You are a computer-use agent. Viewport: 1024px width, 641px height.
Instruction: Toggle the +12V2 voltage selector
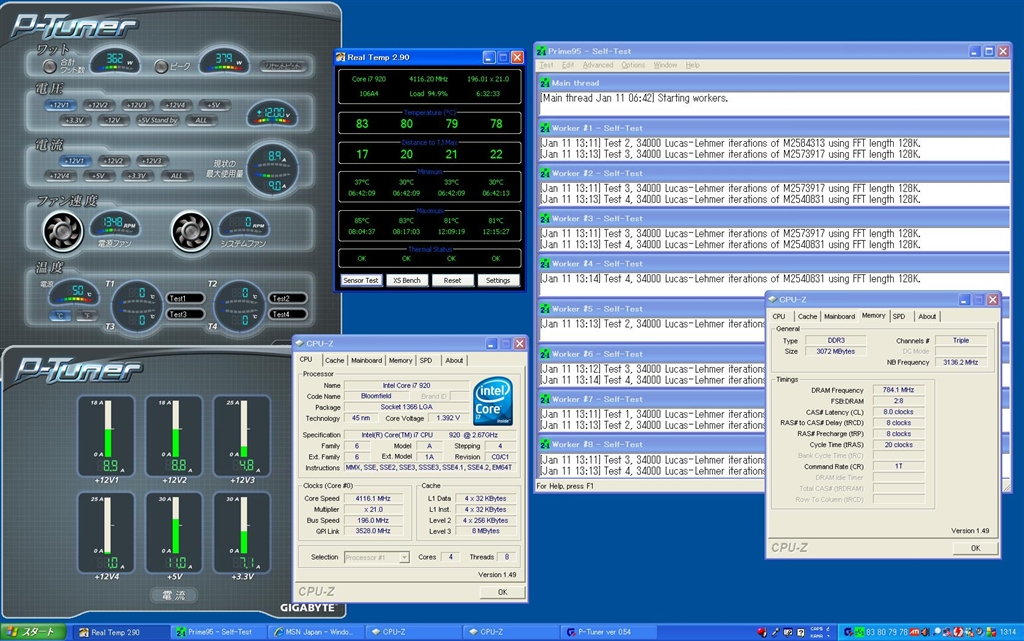click(x=97, y=105)
